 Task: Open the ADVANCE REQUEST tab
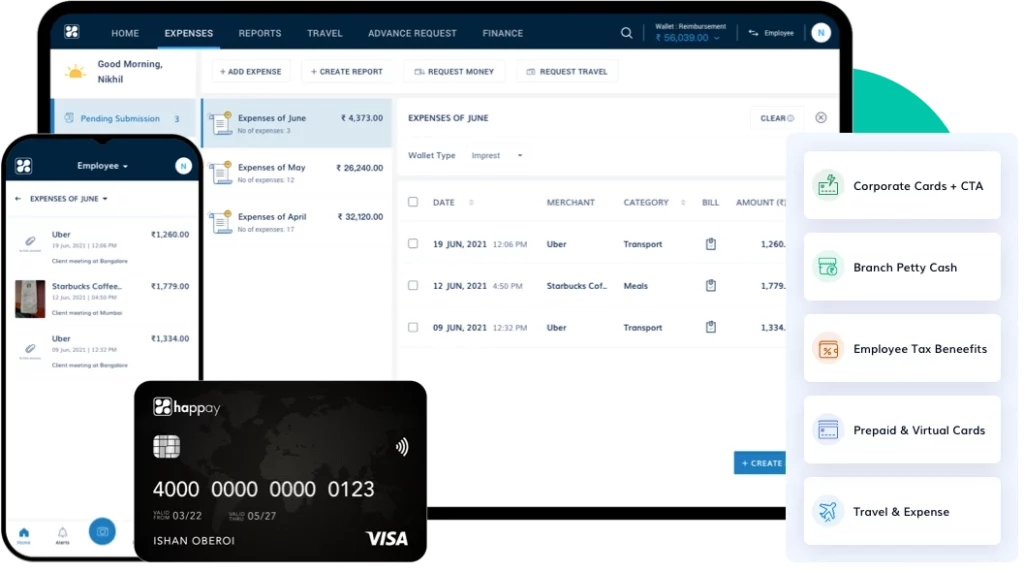pos(412,33)
